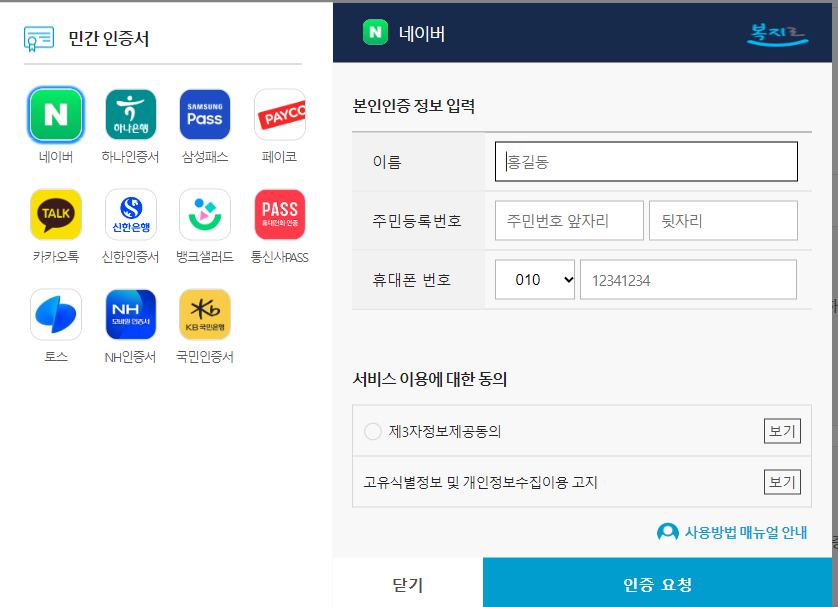Click the name (이름) input field
838x607 pixels.
pos(646,161)
